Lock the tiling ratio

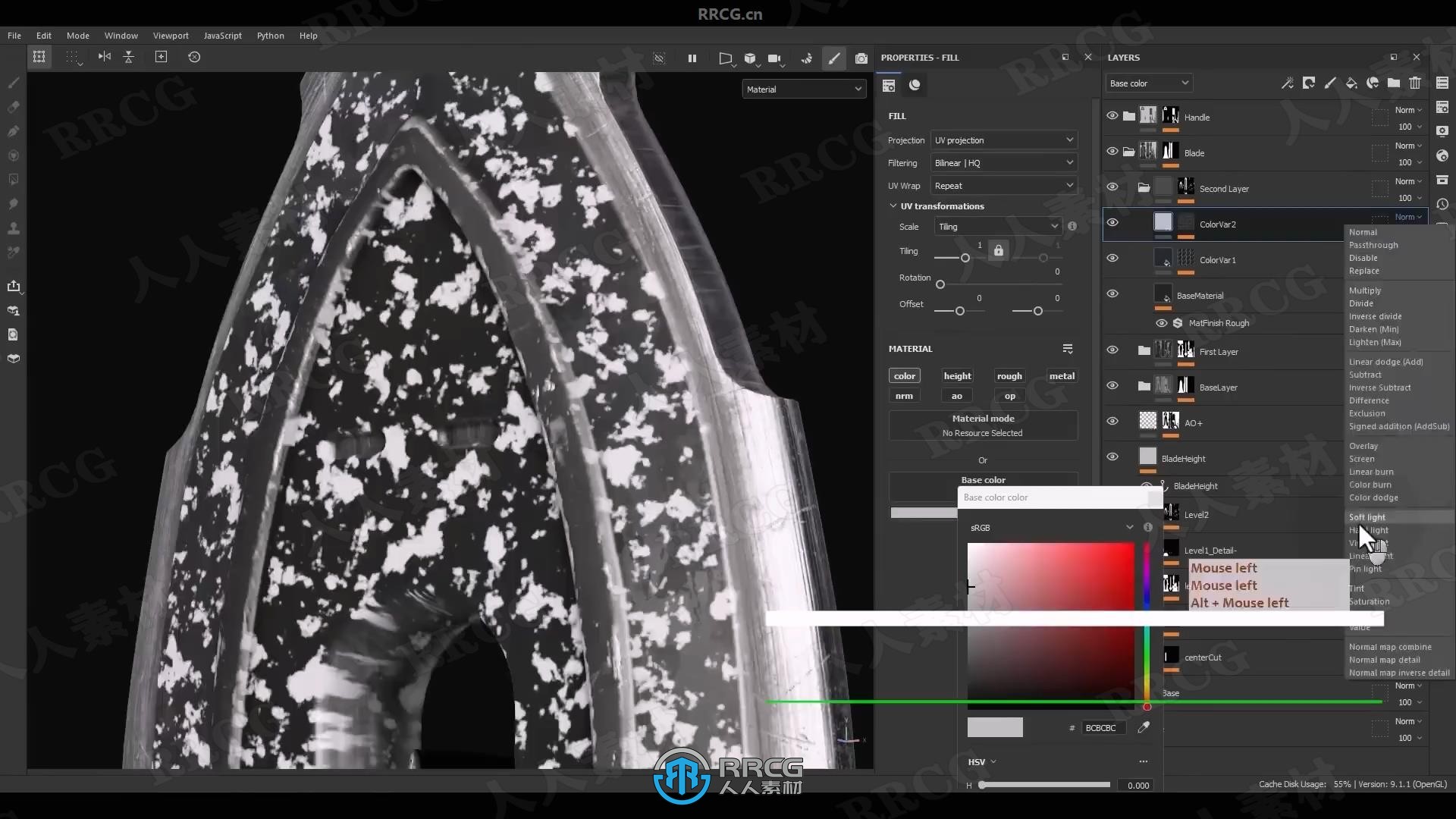point(999,250)
